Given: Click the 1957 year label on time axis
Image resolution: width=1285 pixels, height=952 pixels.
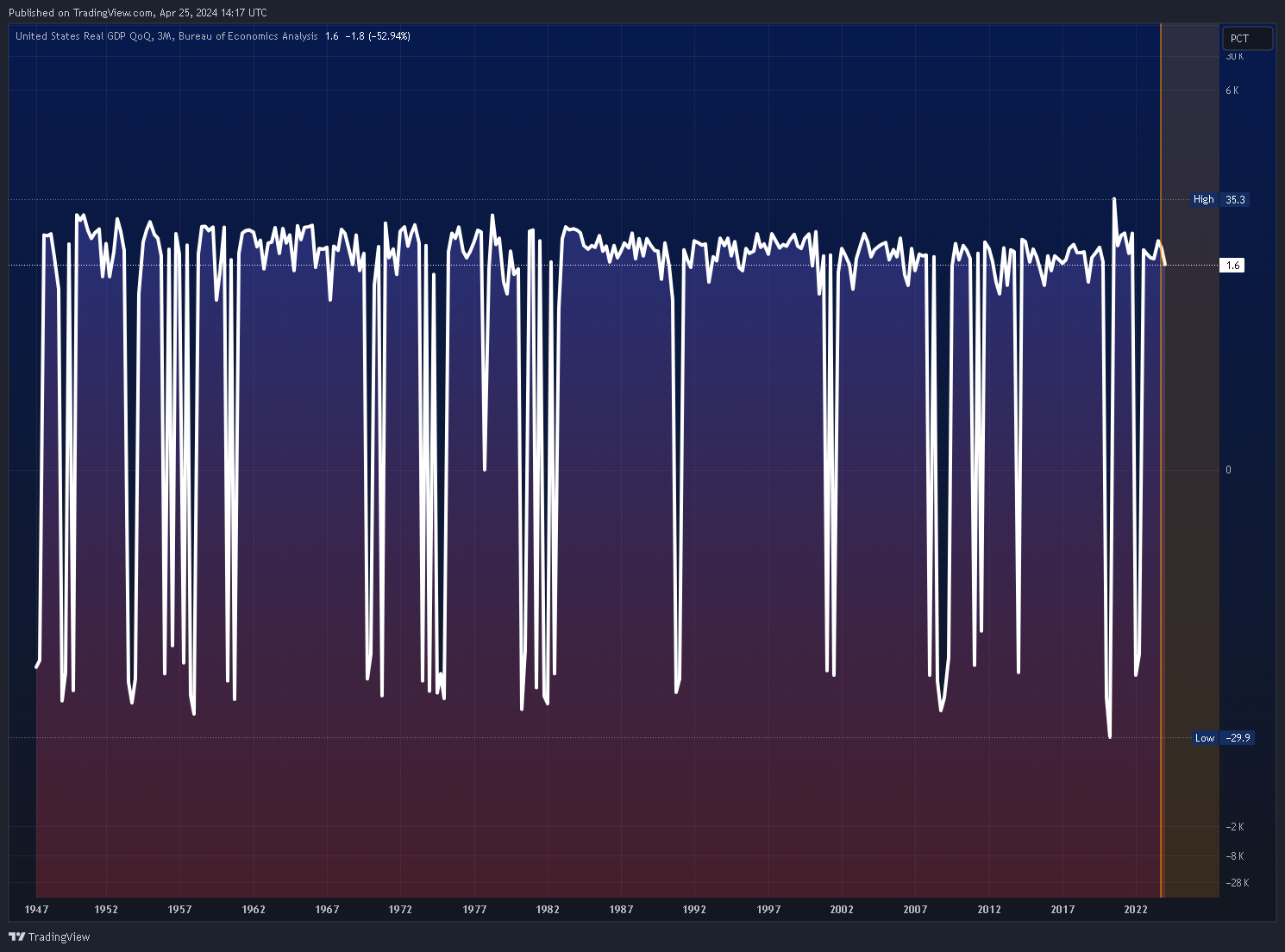Looking at the screenshot, I should click(x=179, y=910).
